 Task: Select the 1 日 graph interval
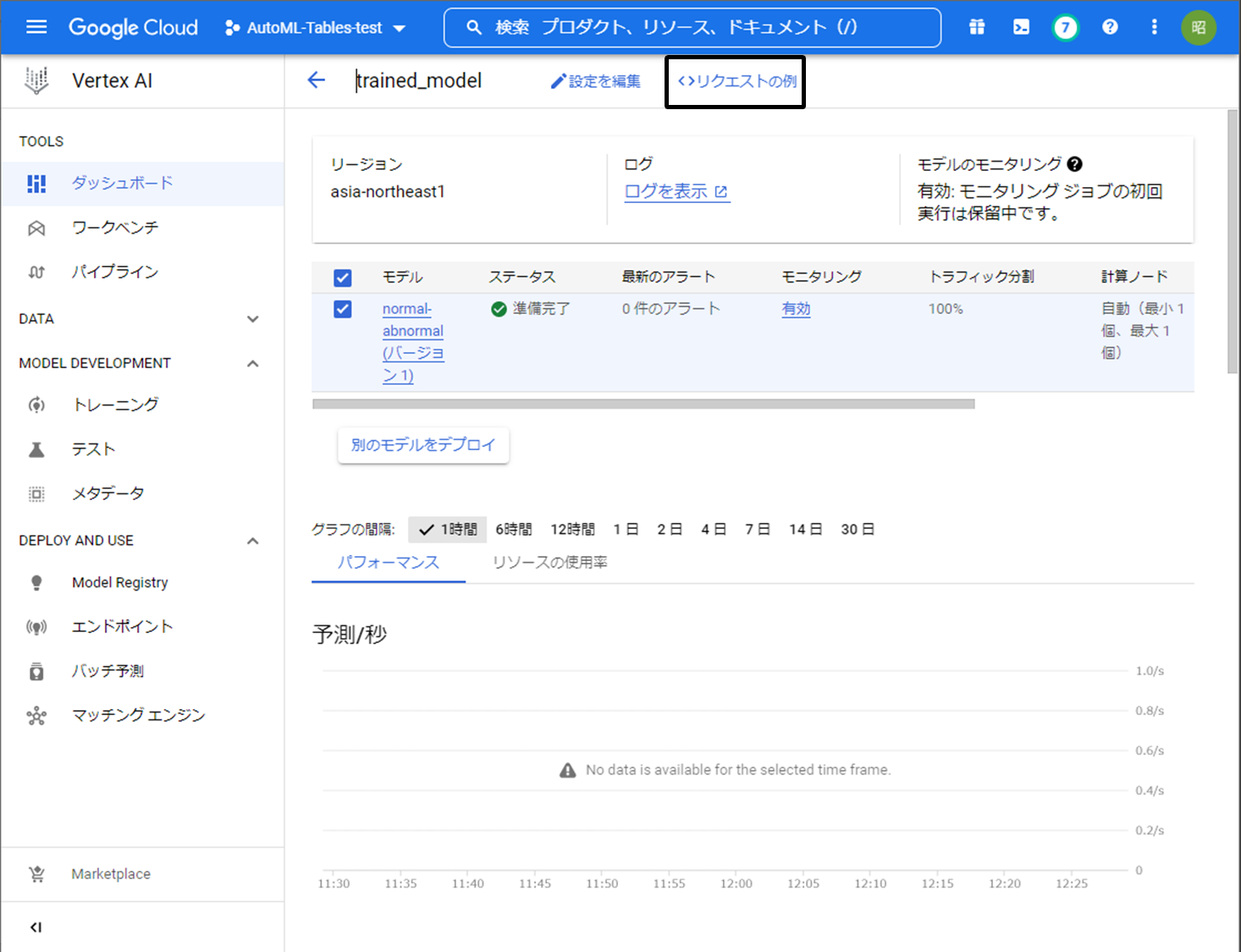pyautogui.click(x=626, y=529)
